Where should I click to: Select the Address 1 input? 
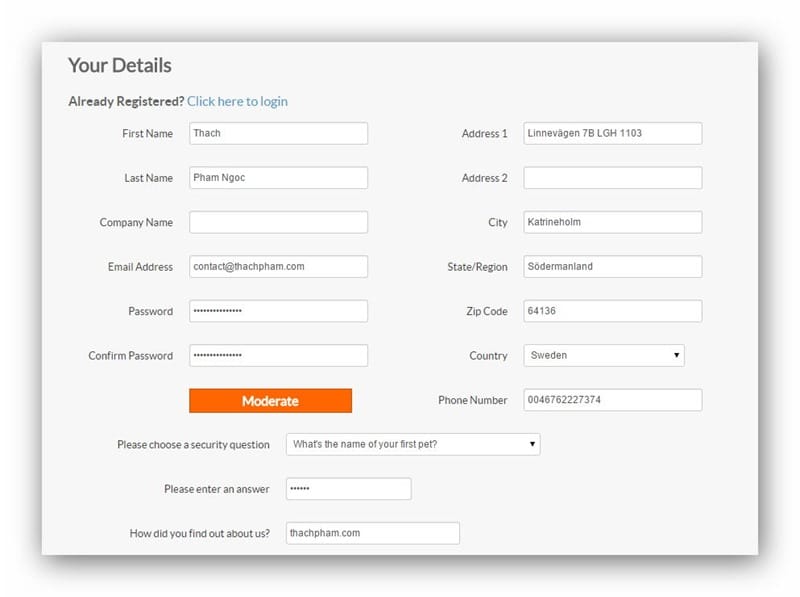point(613,133)
